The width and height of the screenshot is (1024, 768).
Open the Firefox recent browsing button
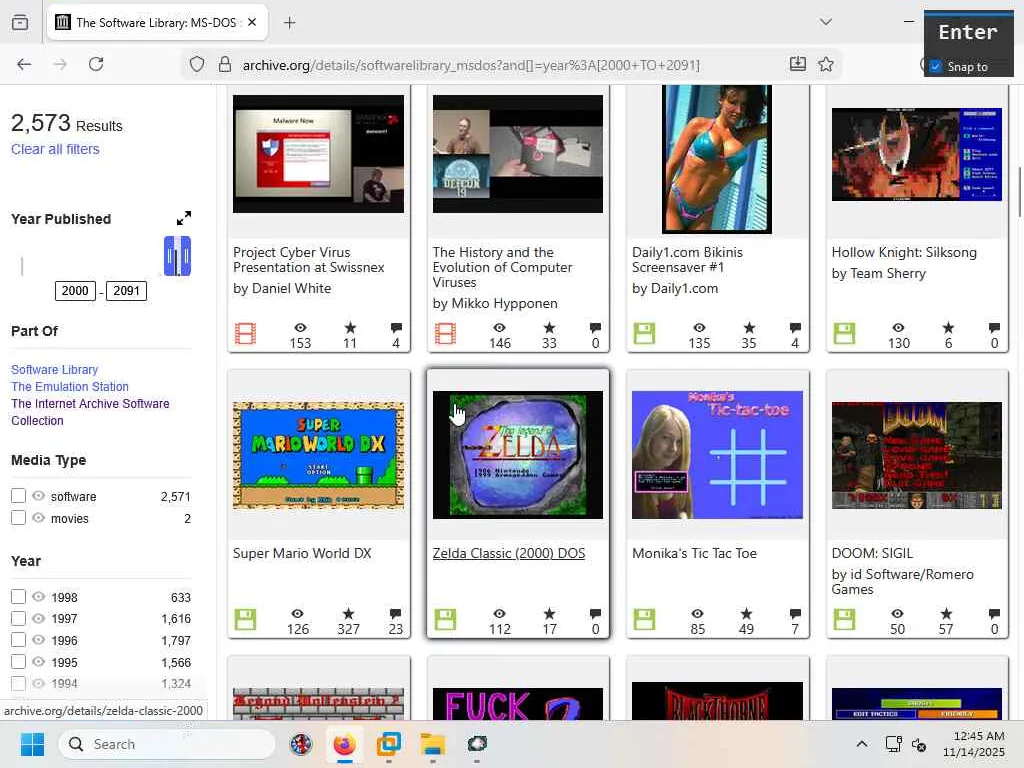(20, 22)
